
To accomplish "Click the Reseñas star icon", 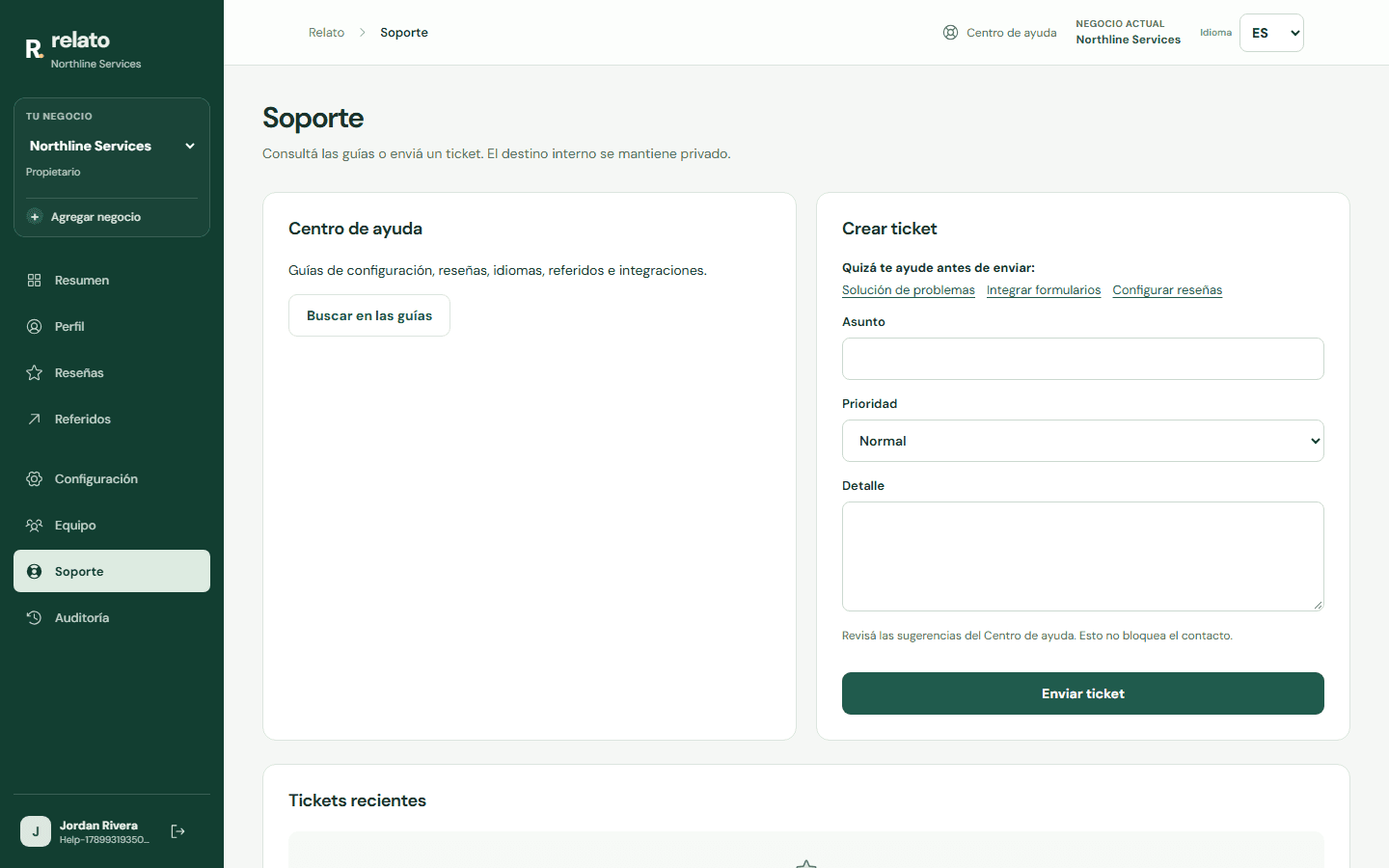I will pyautogui.click(x=35, y=373).
